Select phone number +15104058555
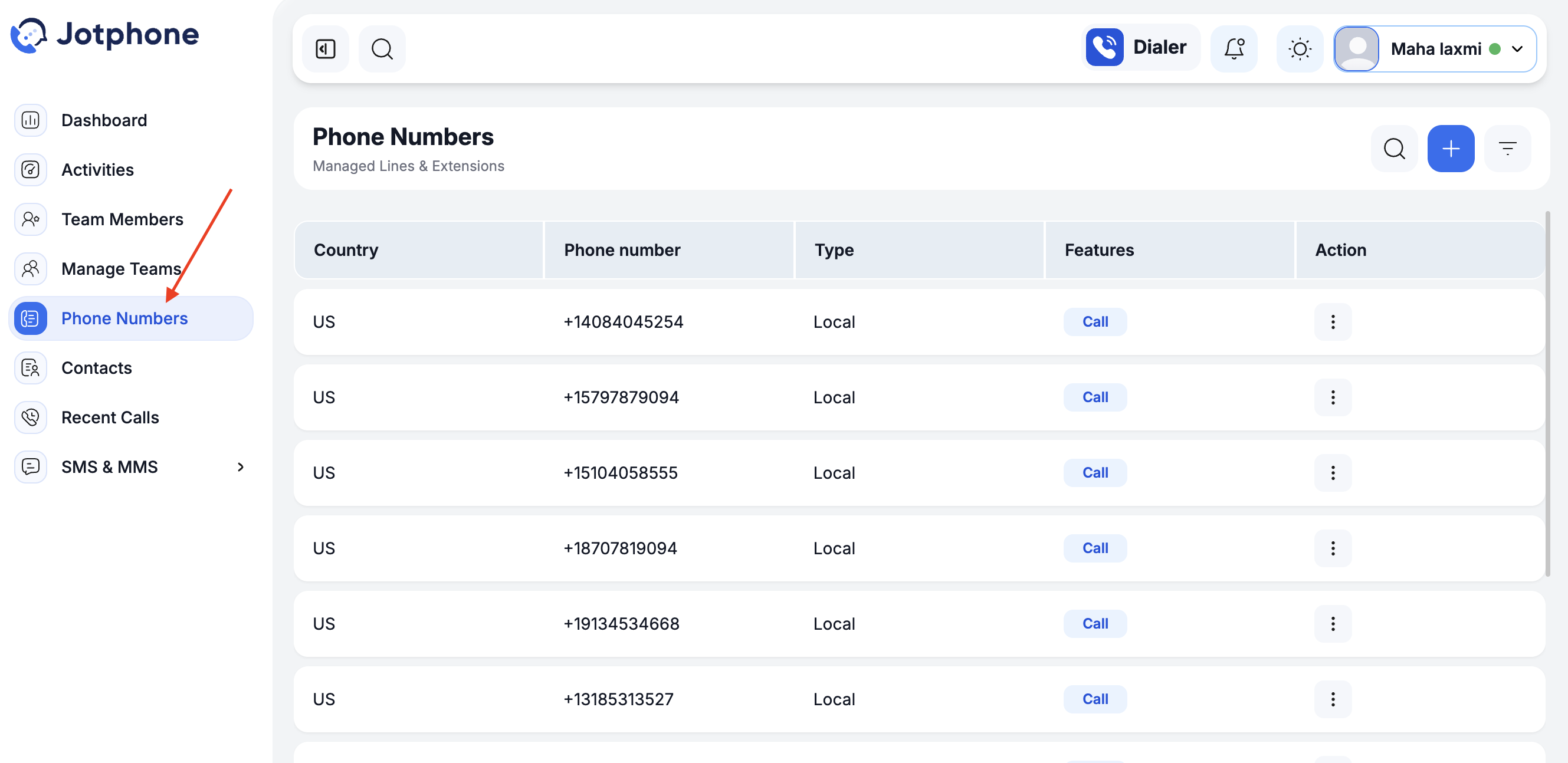This screenshot has height=763, width=1568. point(619,472)
